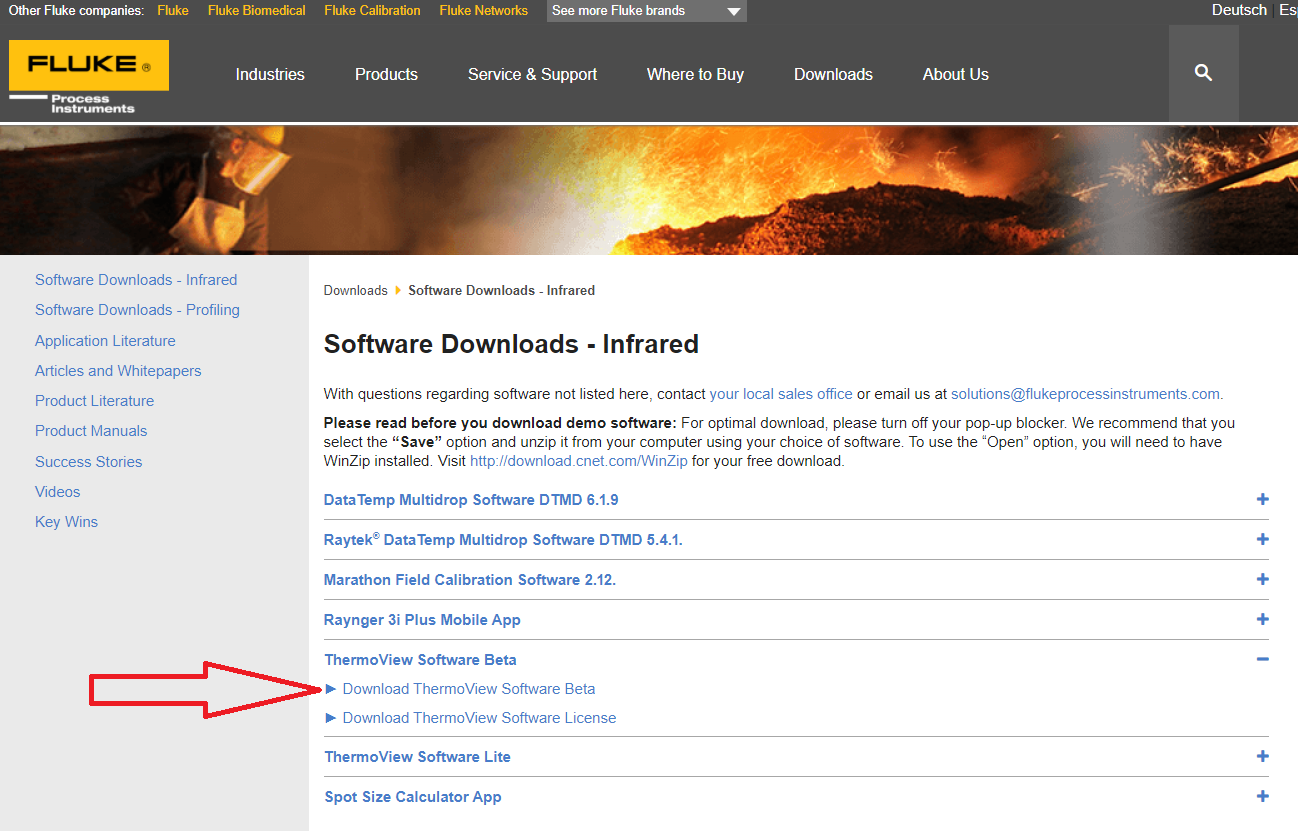Go to Software Downloads - Infrared sidebar link
Image resolution: width=1298 pixels, height=833 pixels.
(136, 280)
